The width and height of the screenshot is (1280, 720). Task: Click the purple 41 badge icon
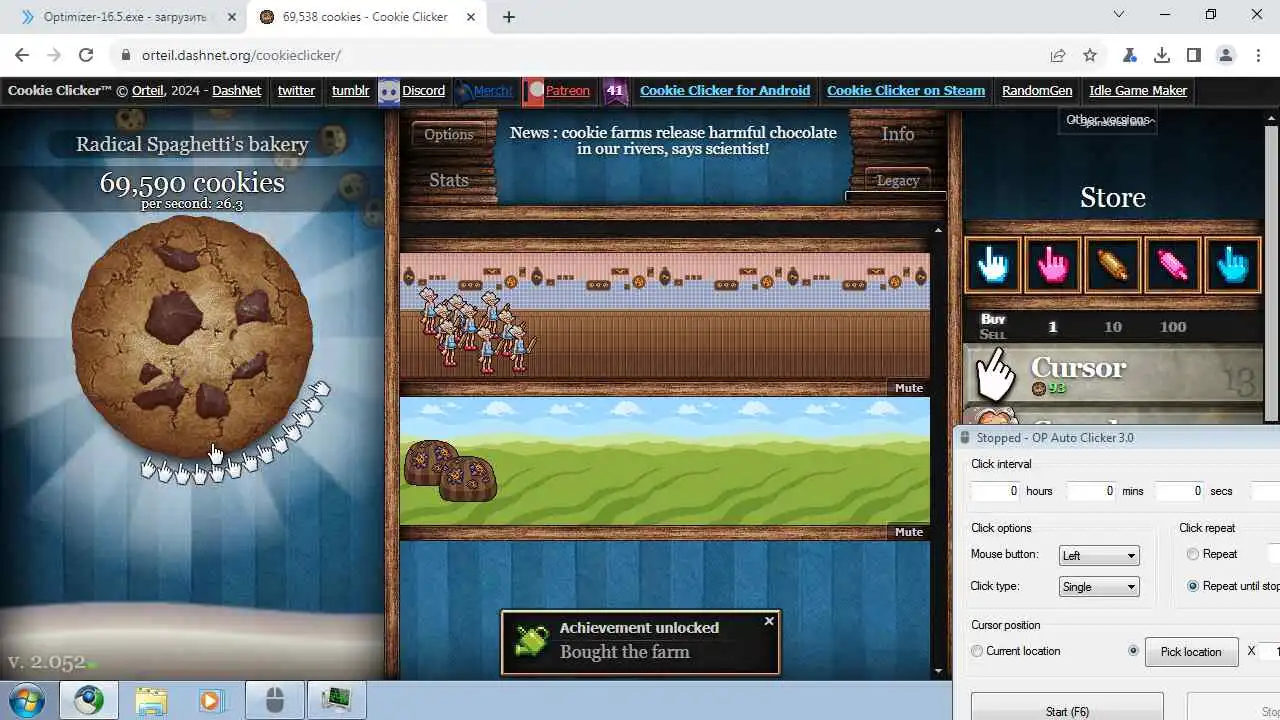point(615,90)
